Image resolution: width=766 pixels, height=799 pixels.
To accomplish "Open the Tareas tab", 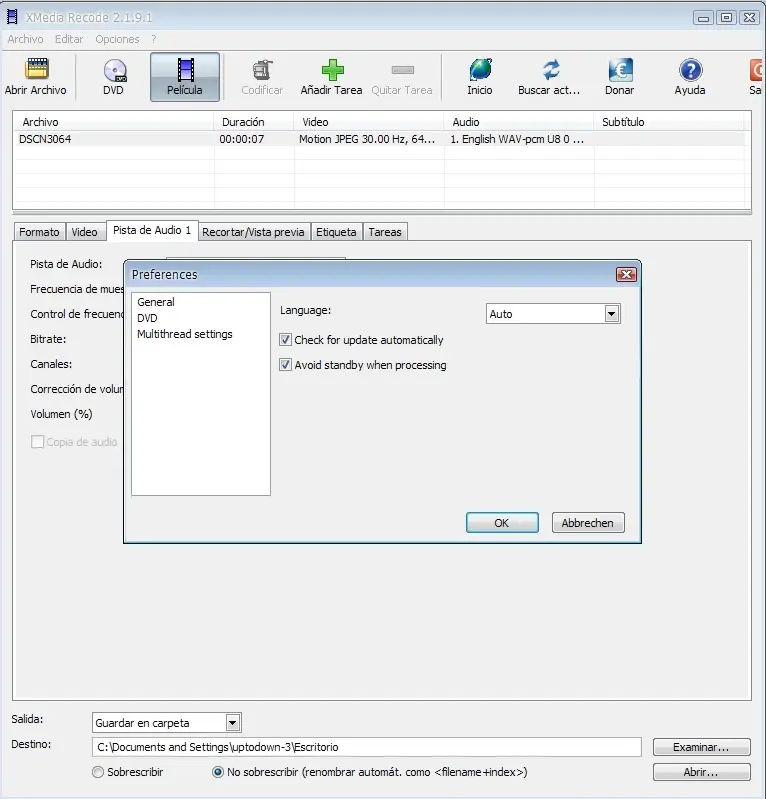I will click(385, 232).
